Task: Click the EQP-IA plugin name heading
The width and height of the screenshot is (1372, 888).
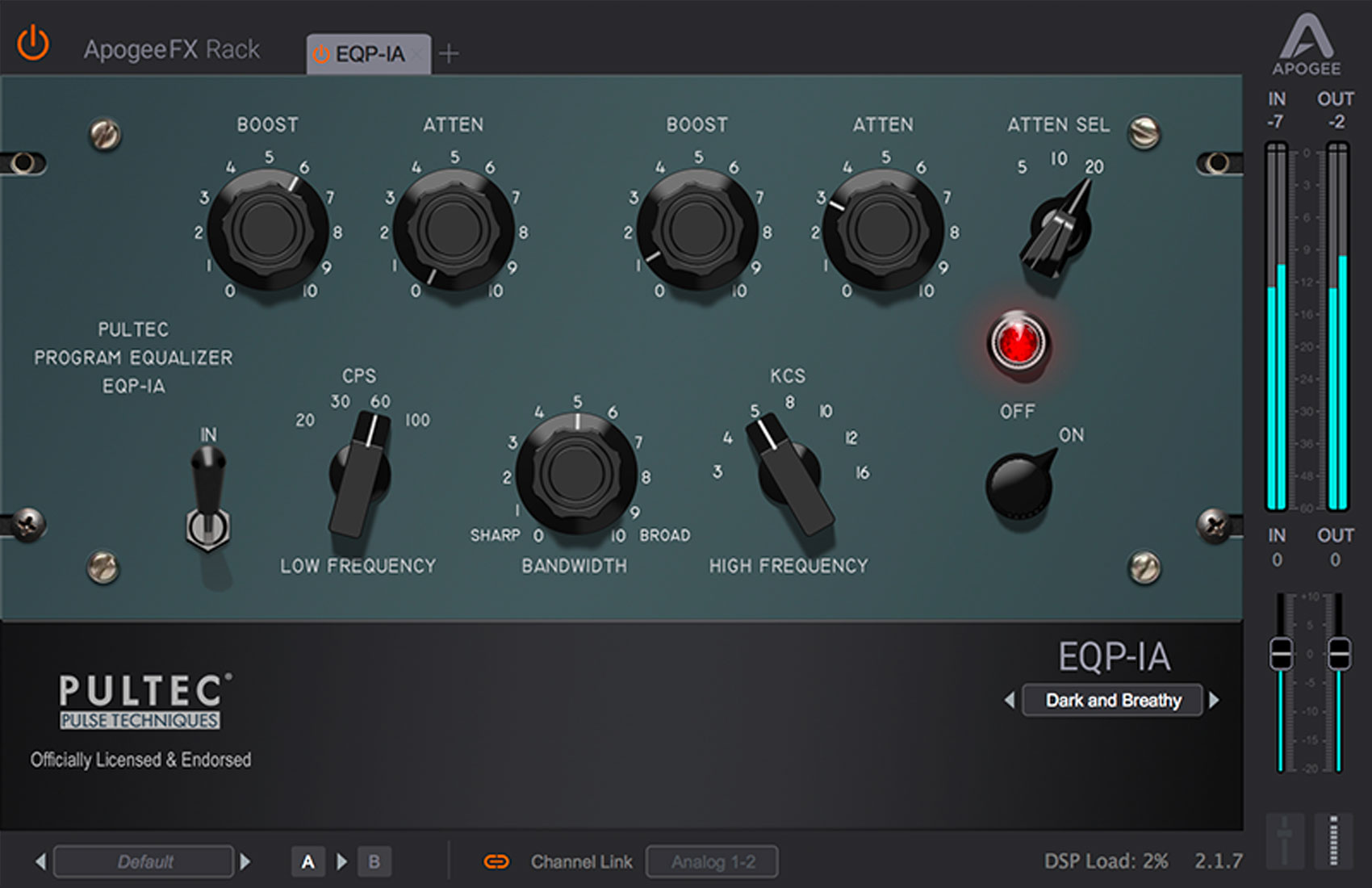Action: [x=1115, y=656]
